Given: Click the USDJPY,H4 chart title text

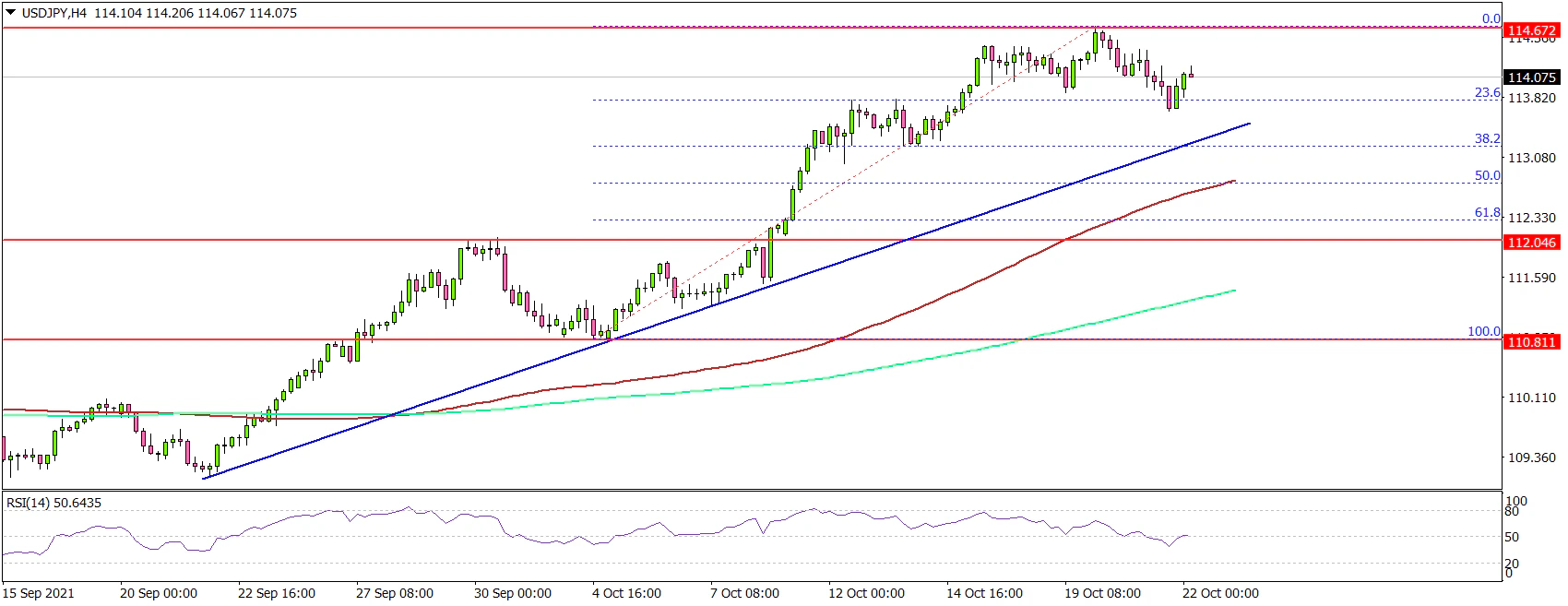Looking at the screenshot, I should (53, 13).
